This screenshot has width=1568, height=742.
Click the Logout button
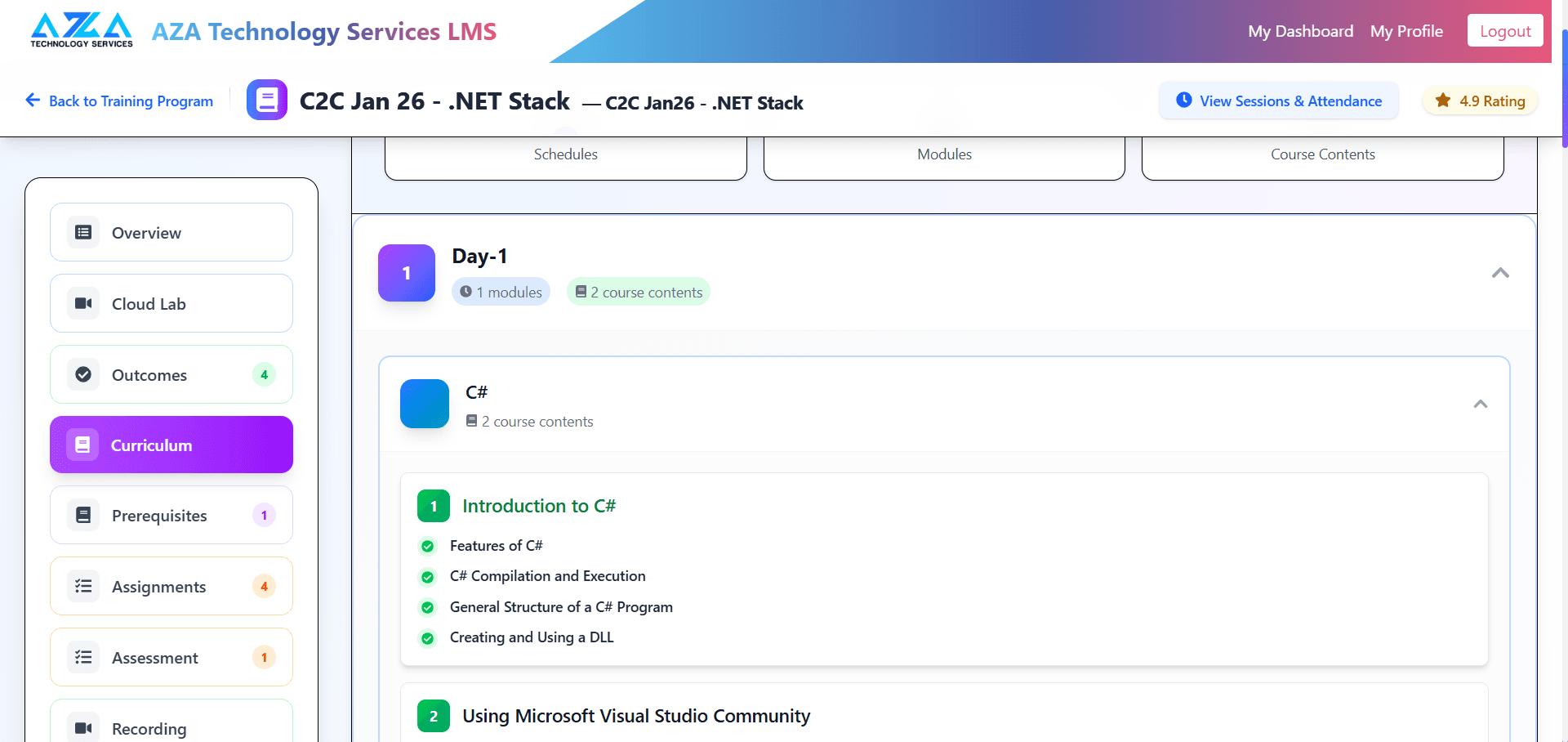[x=1505, y=31]
